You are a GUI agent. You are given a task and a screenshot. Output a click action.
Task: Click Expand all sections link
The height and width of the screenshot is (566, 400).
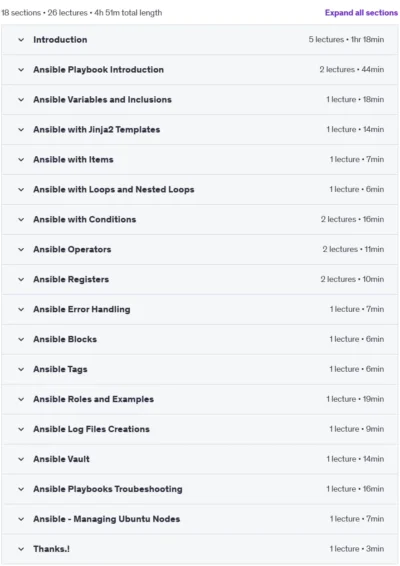361,13
